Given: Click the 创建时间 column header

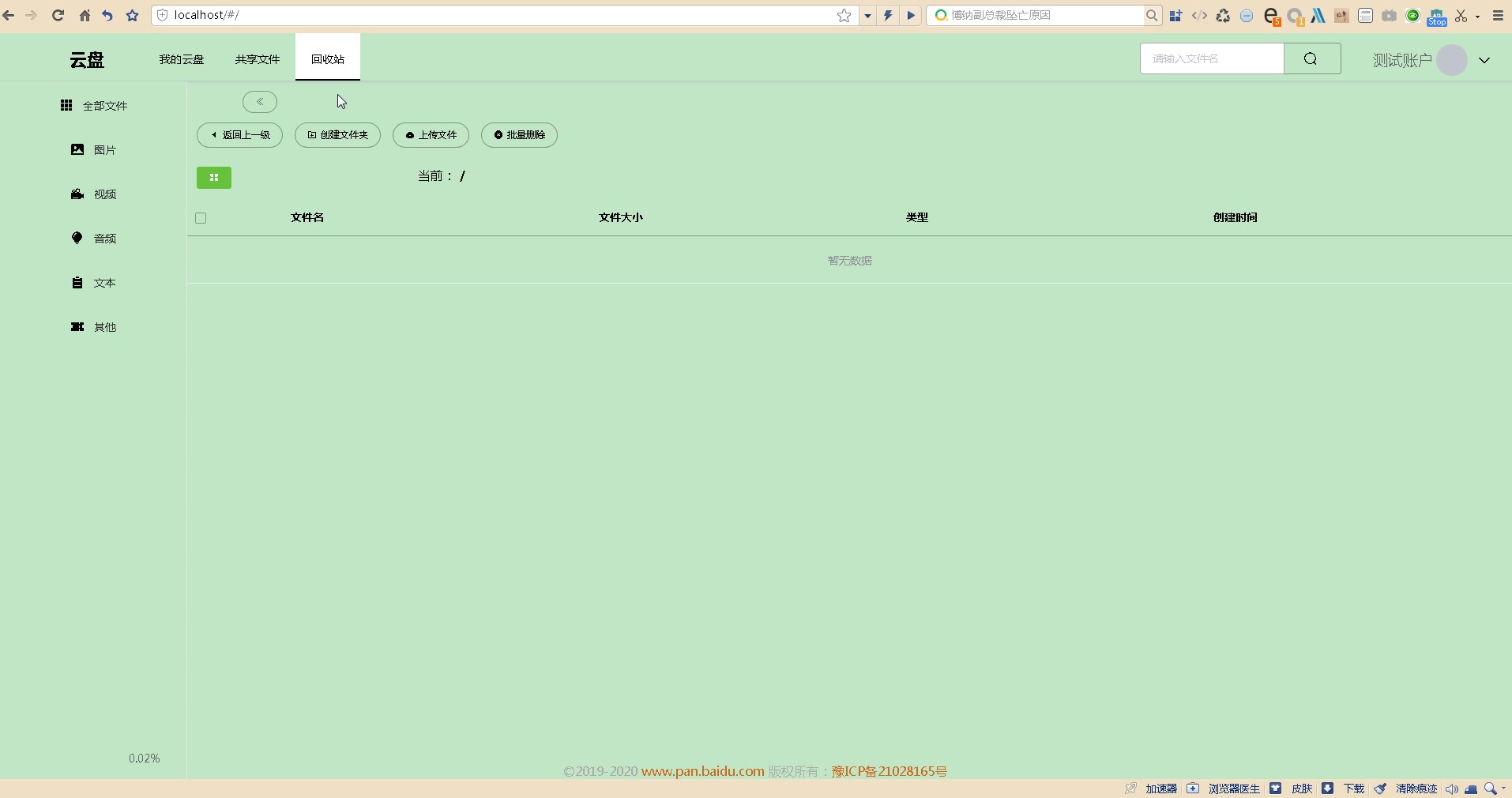Looking at the screenshot, I should click(1236, 217).
